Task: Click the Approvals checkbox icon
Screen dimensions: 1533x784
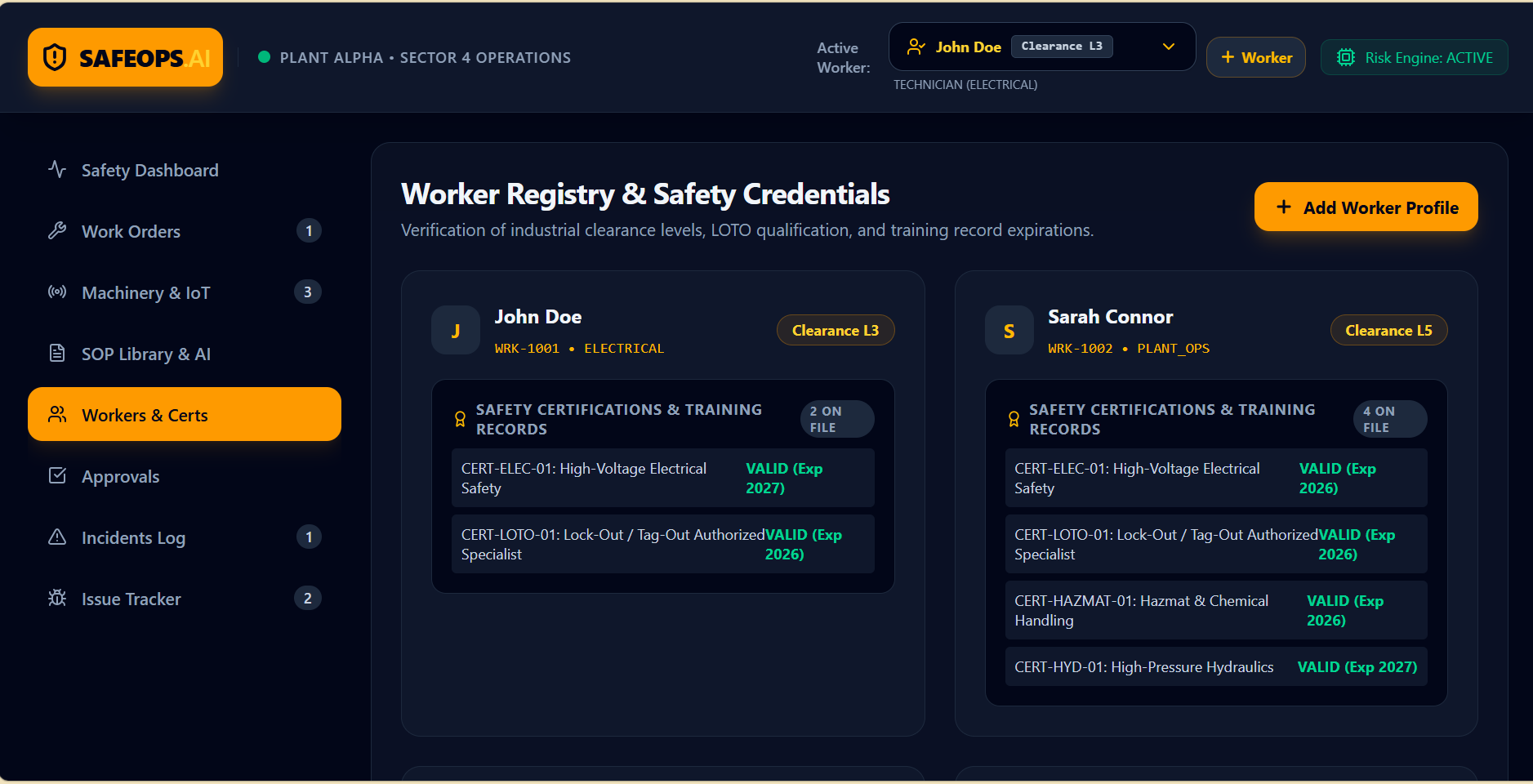Action: 57,475
